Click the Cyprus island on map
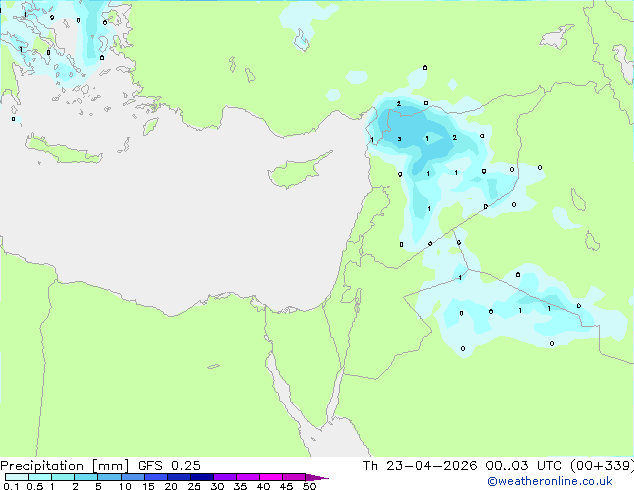 tap(295, 172)
